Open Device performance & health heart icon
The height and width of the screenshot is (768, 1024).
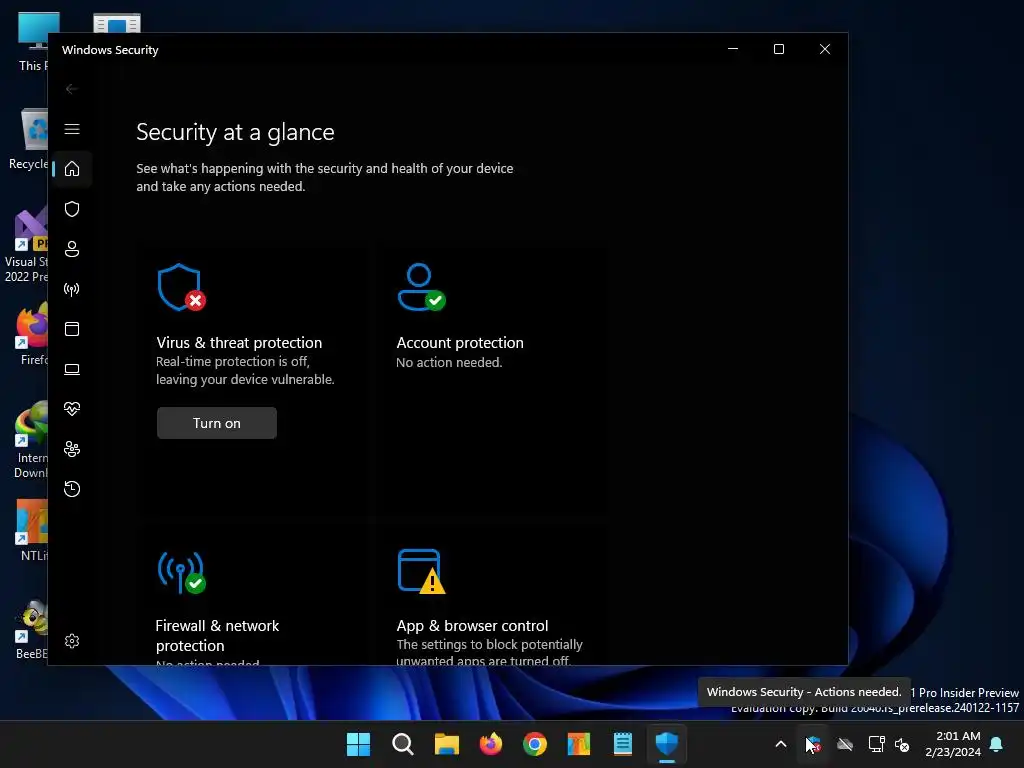[x=72, y=409]
